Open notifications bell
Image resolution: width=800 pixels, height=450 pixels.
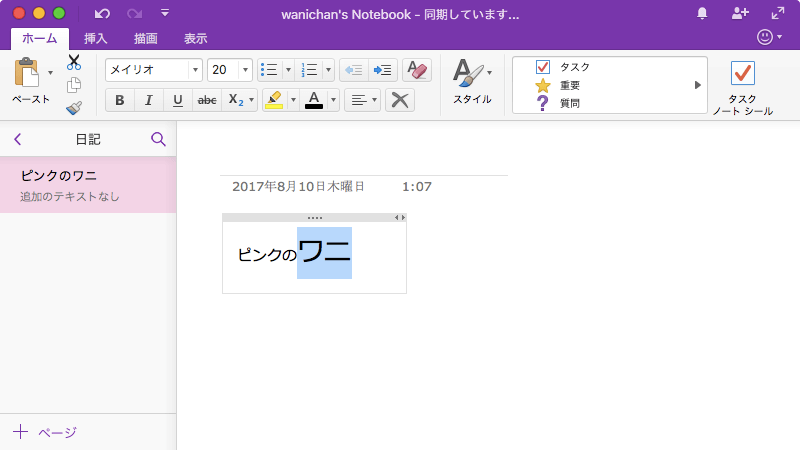[702, 13]
